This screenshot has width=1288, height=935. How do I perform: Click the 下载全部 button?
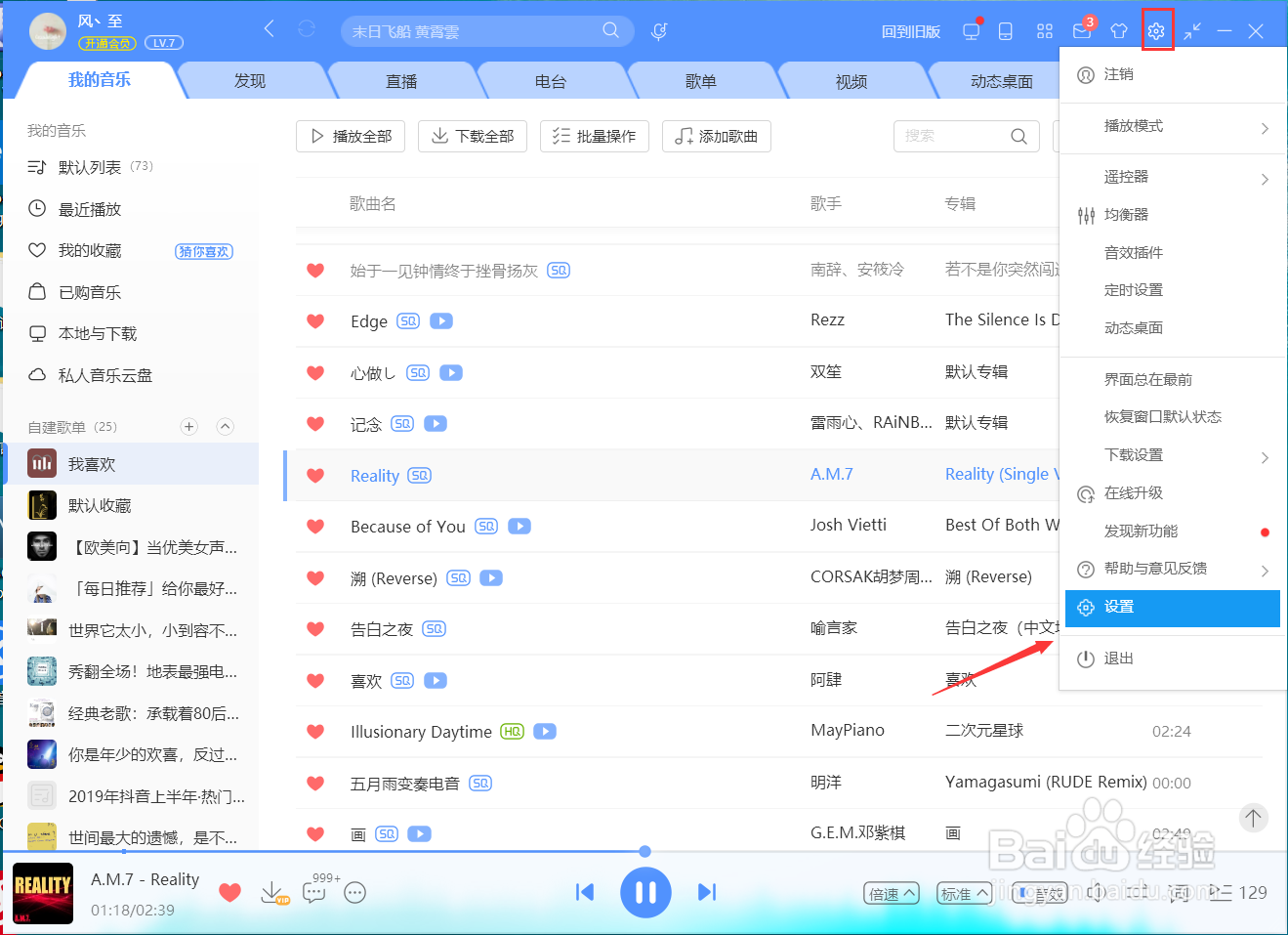473,136
